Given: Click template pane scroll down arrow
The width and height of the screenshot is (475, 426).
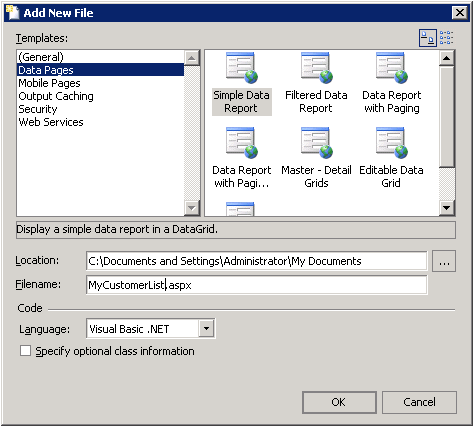Looking at the screenshot, I should pos(447,208).
